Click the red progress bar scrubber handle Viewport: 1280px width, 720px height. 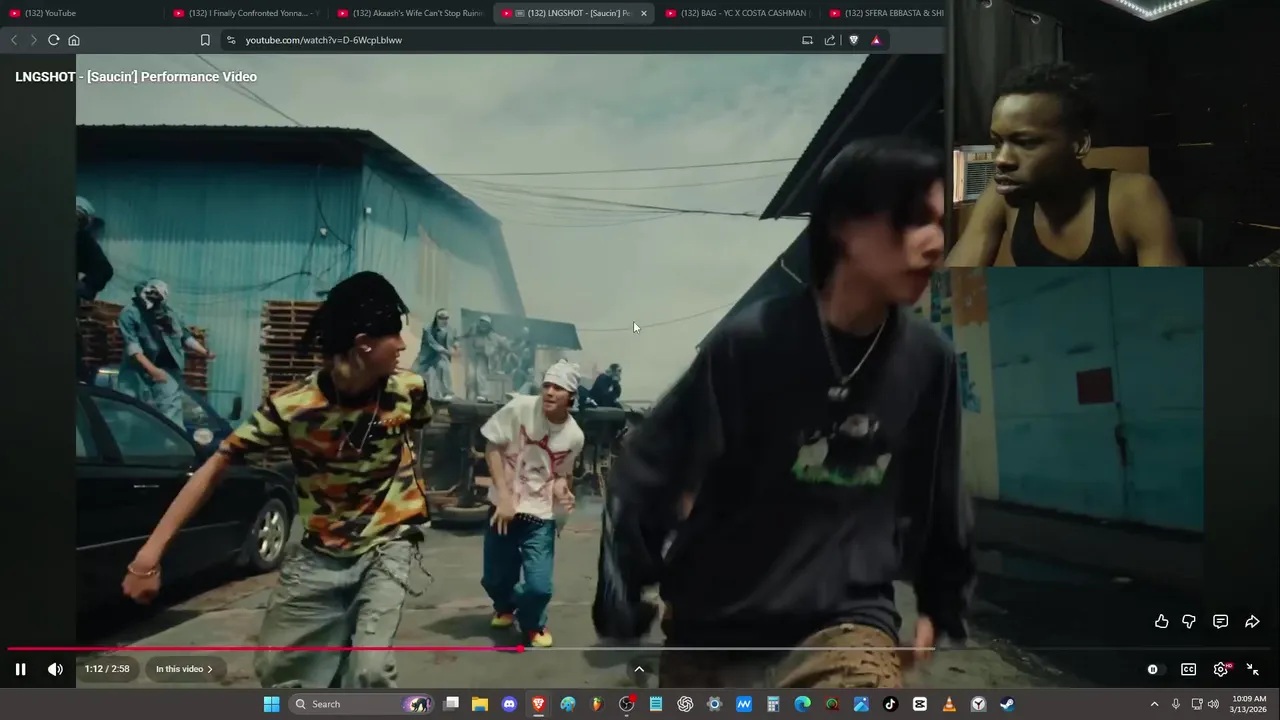coord(520,649)
